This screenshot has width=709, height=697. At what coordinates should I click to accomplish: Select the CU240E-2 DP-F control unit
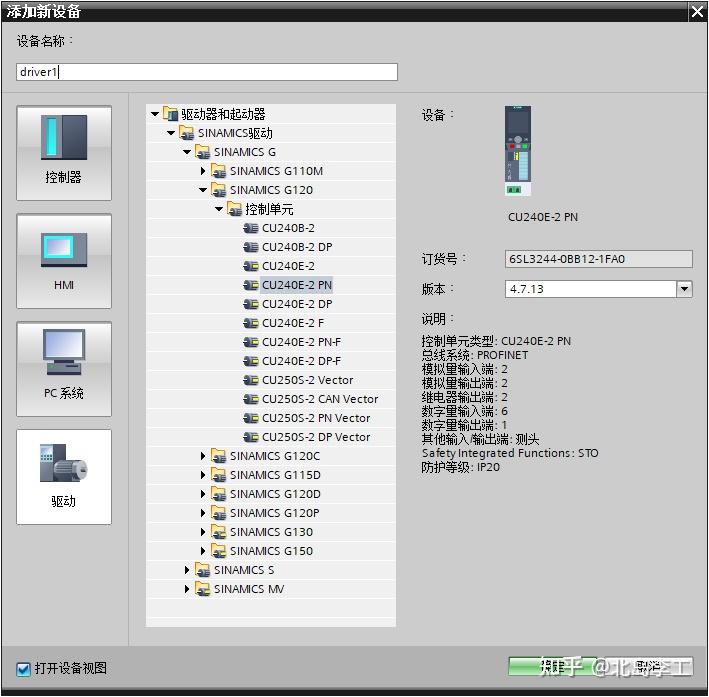pyautogui.click(x=301, y=361)
